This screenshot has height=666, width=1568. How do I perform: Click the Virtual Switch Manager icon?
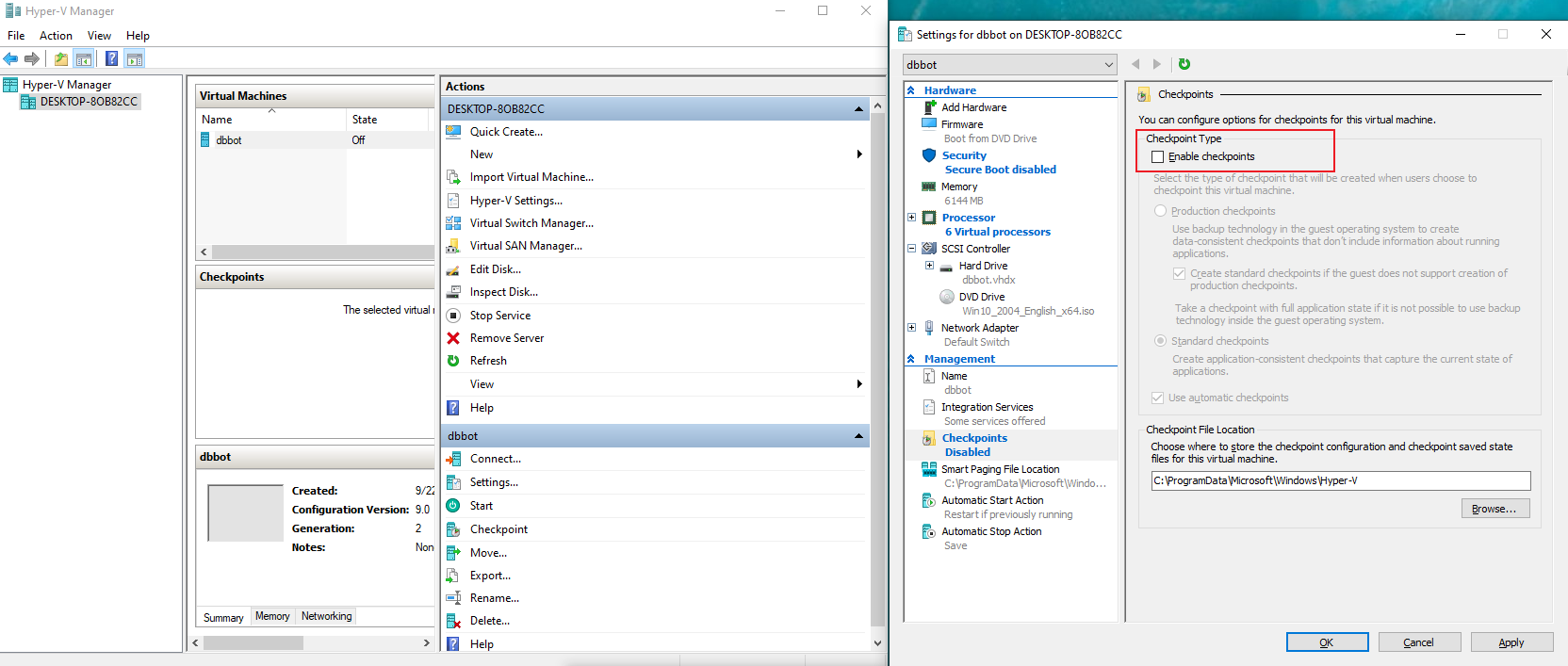pos(453,223)
